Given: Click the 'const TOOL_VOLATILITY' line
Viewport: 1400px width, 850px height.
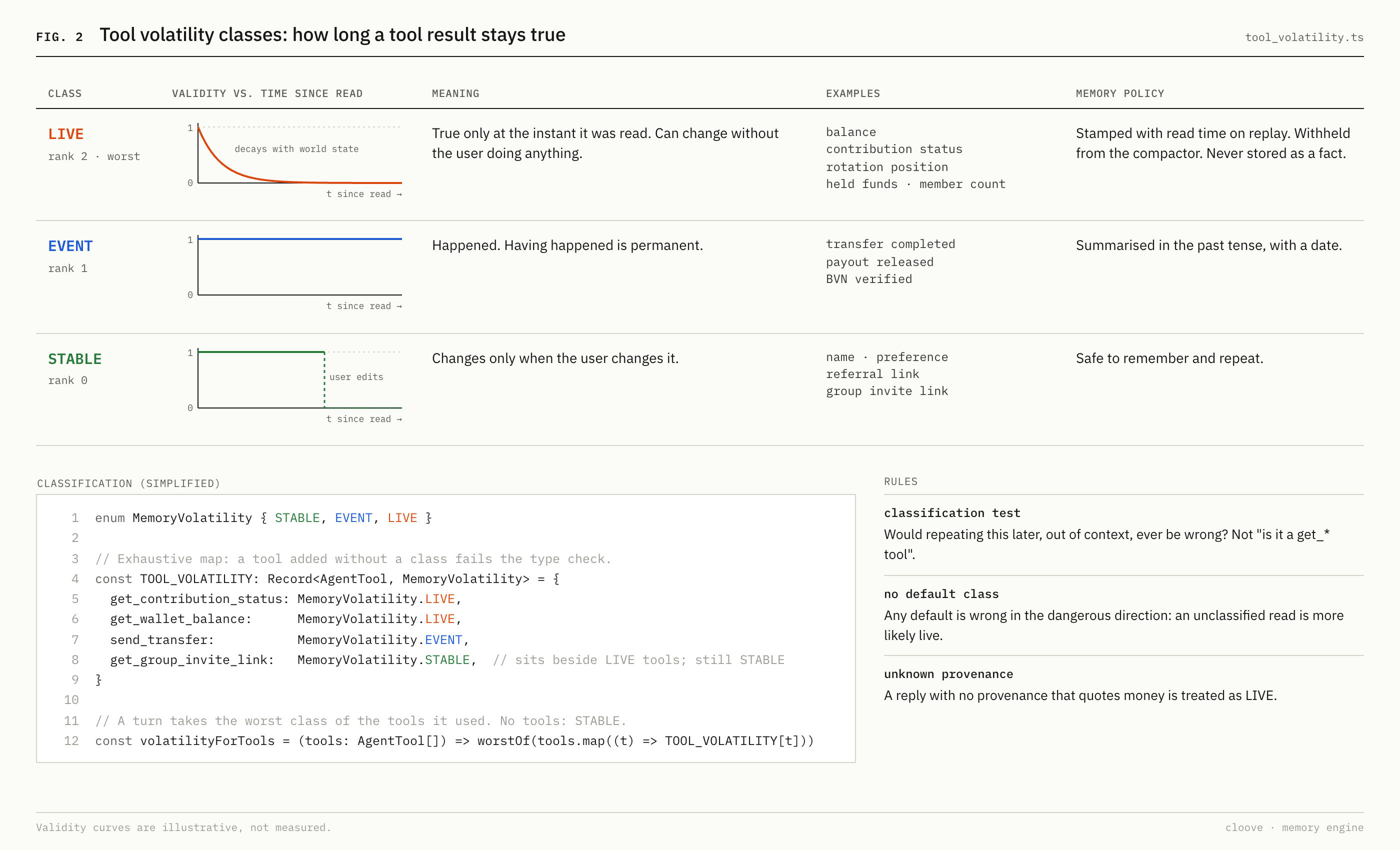Looking at the screenshot, I should coord(327,579).
